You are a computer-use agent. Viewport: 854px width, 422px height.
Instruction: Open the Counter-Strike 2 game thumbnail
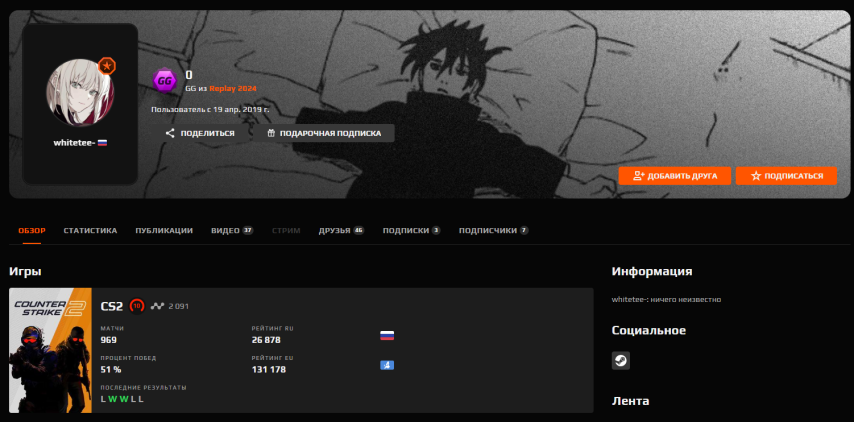(50, 350)
